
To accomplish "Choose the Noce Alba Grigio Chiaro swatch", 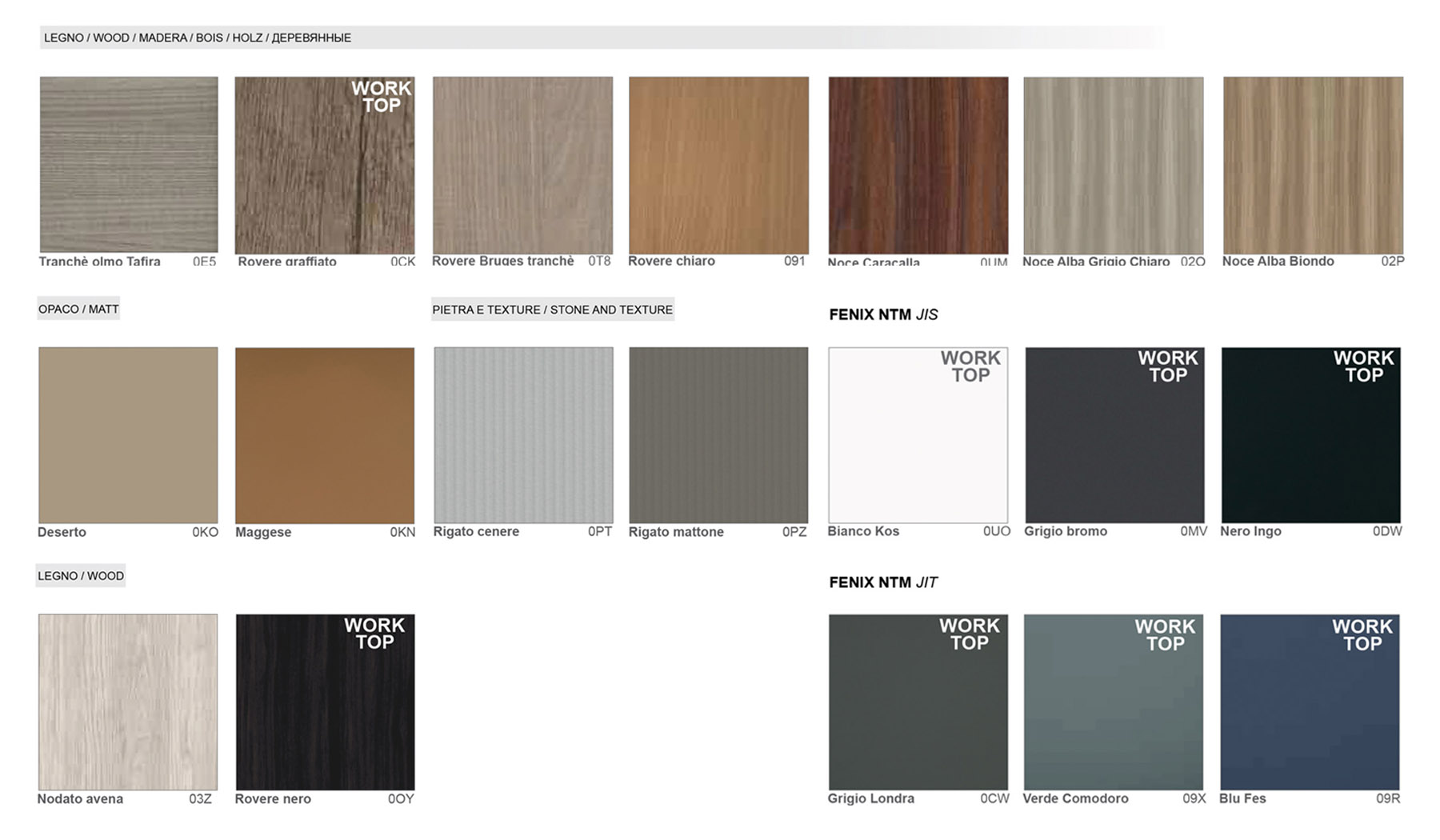I will click(x=1113, y=165).
